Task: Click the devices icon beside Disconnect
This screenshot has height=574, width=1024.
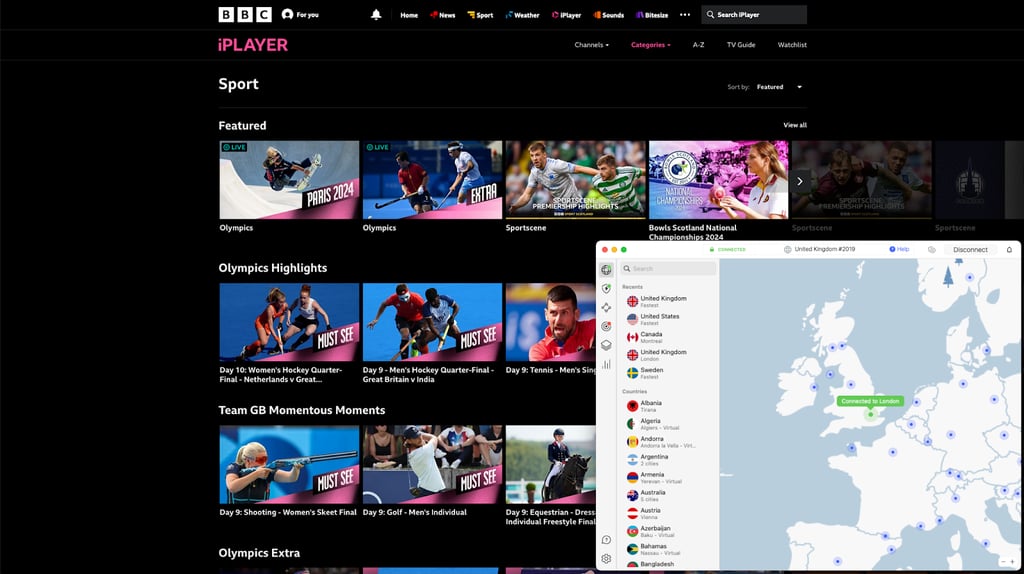Action: pos(932,249)
